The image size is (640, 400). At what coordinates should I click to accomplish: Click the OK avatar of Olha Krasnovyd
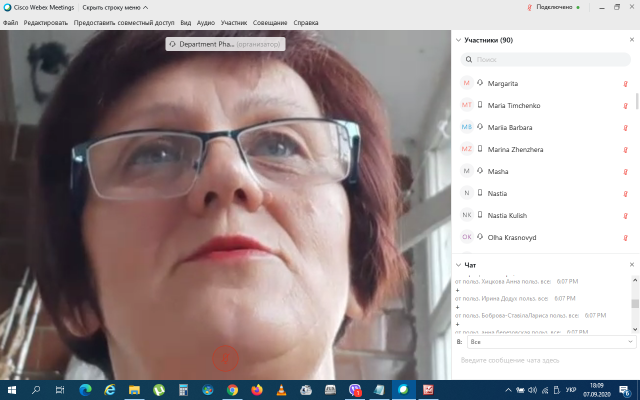467,237
